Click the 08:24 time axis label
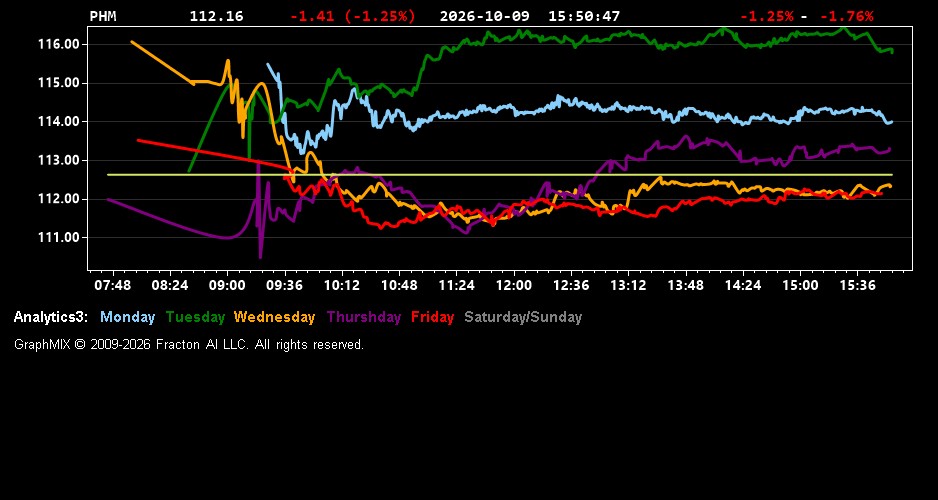This screenshot has width=938, height=500. point(170,285)
